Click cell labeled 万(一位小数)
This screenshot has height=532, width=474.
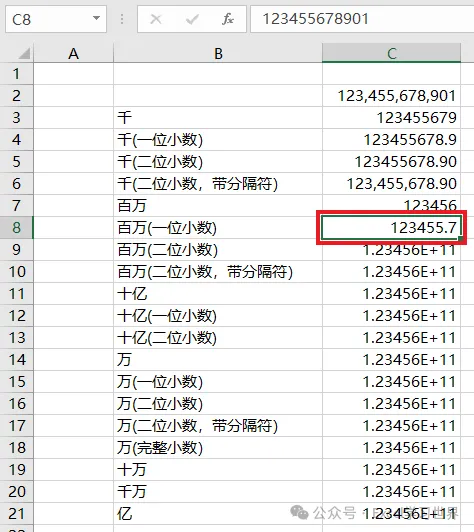218,381
